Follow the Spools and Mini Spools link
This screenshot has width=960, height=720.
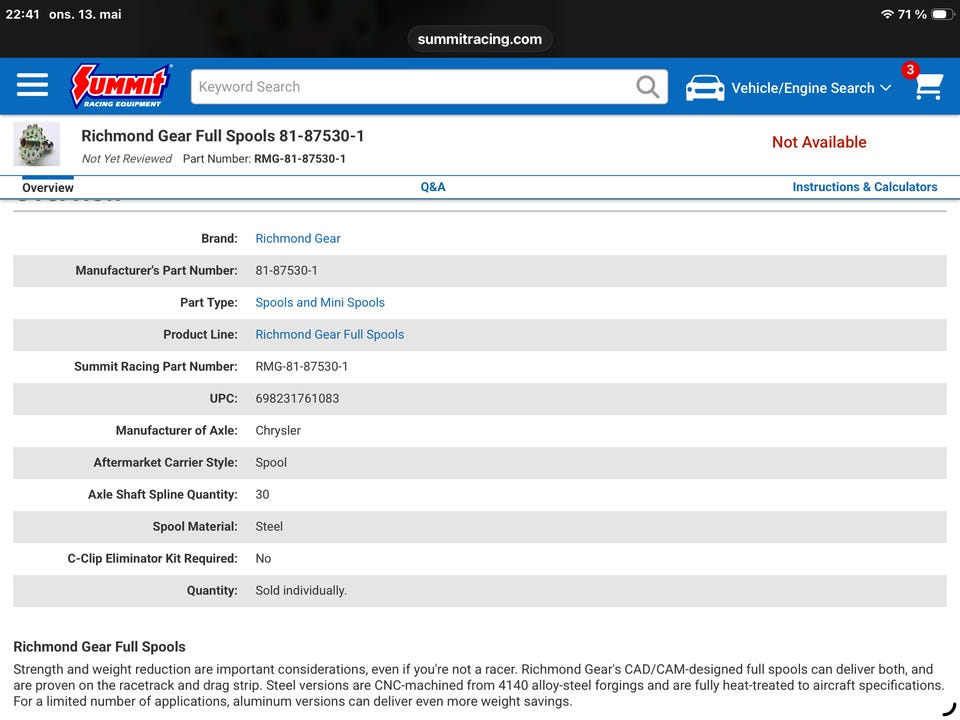coord(320,302)
